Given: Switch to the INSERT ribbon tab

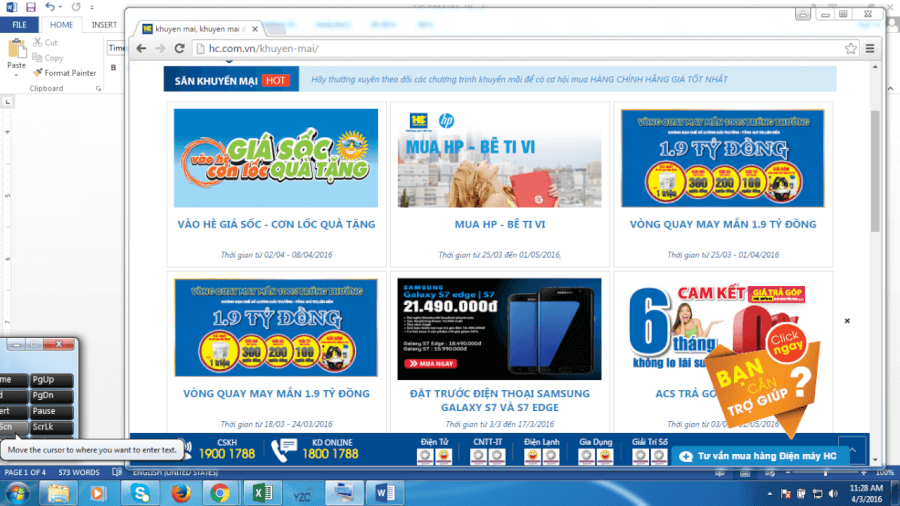Looking at the screenshot, I should 103,24.
